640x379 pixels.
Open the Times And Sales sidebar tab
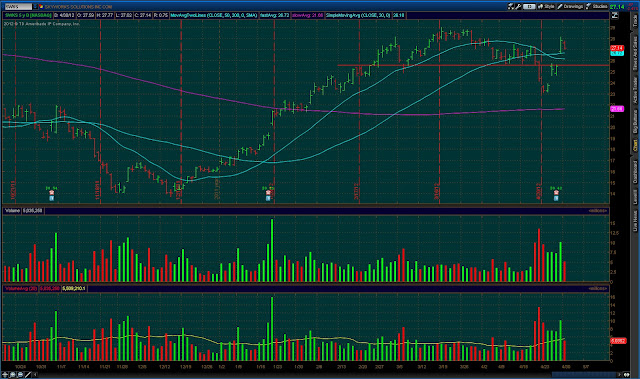[x=635, y=53]
